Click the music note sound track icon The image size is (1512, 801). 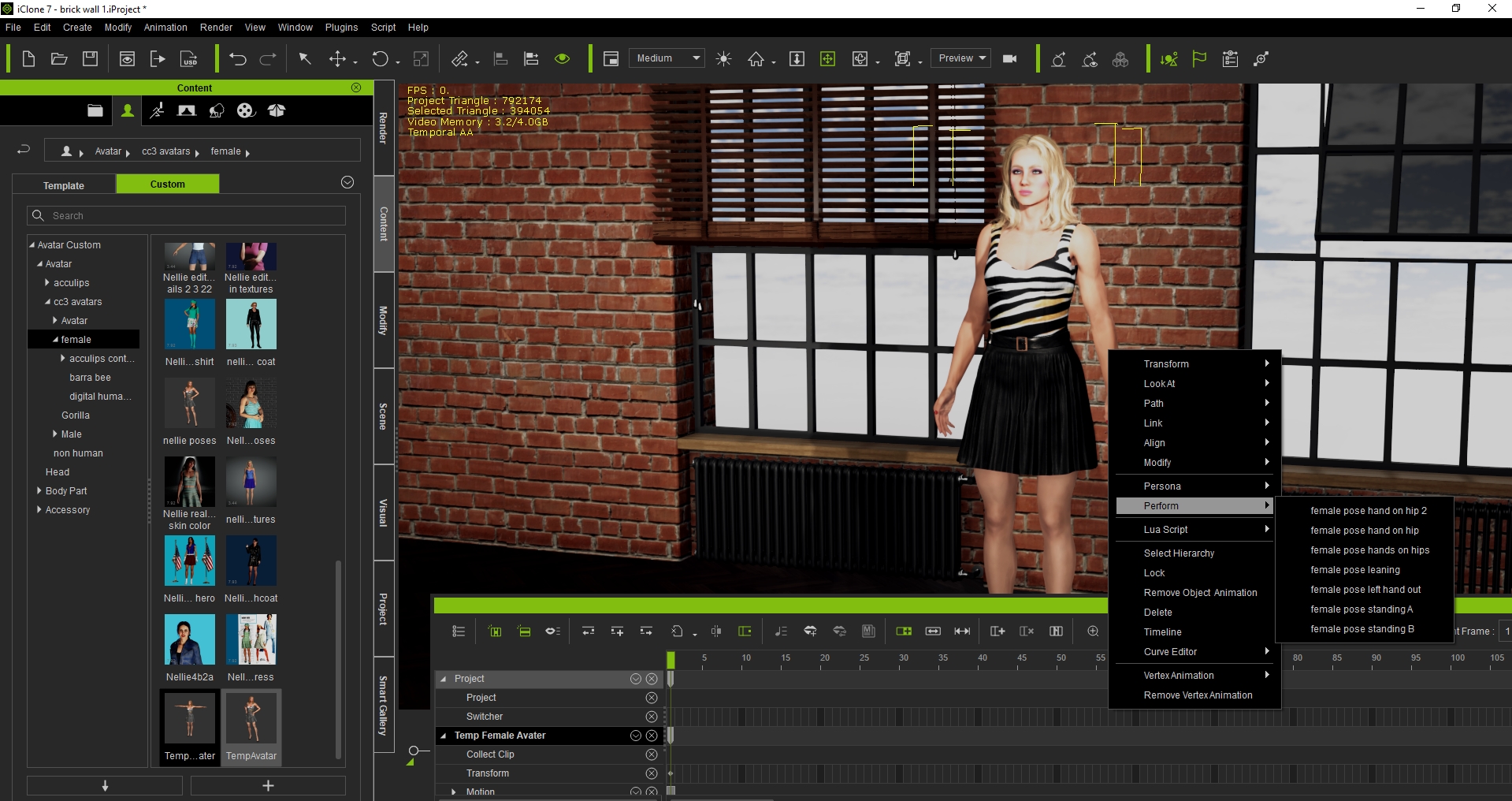pos(781,631)
